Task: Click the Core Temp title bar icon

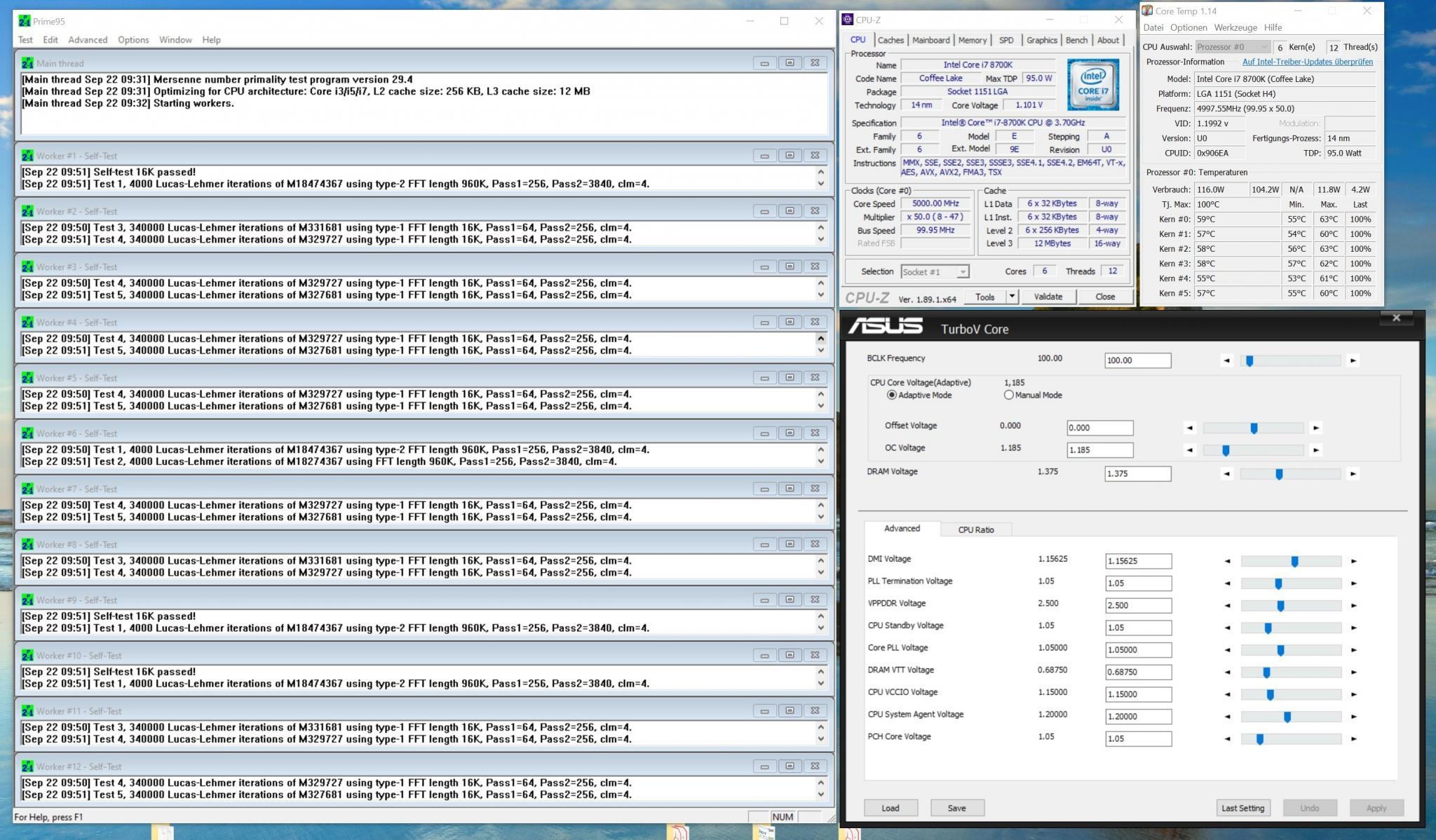Action: point(1147,11)
